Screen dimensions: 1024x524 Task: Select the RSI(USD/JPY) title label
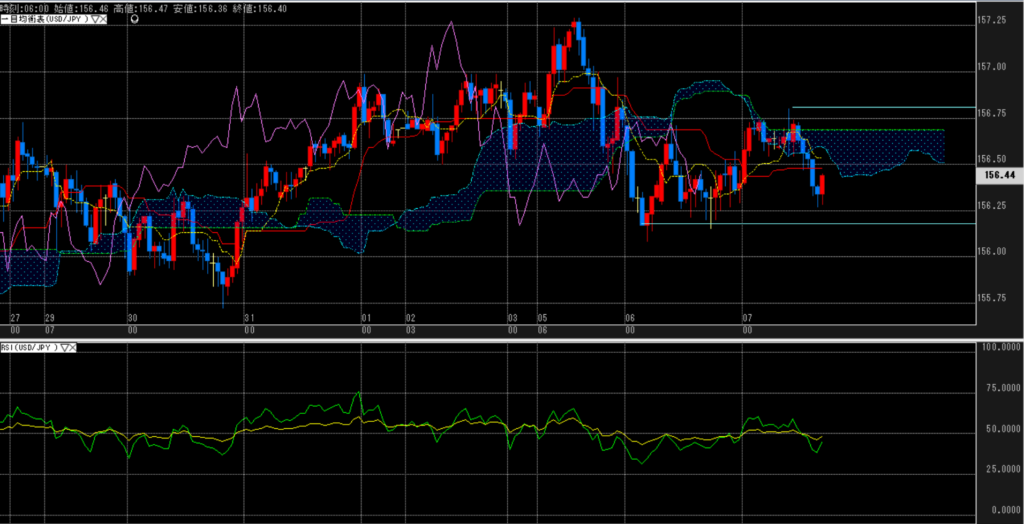point(29,347)
